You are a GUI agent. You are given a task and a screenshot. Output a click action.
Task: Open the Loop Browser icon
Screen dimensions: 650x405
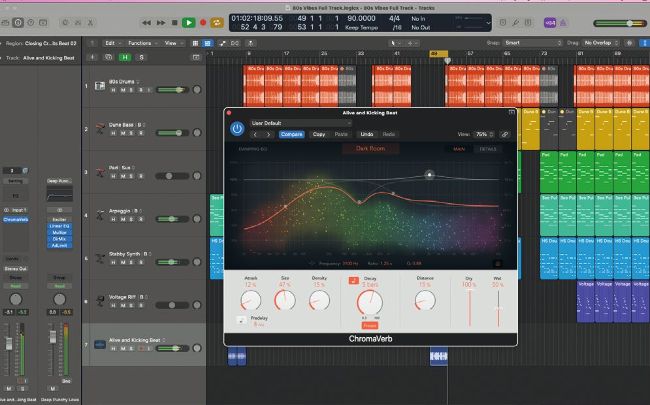pos(528,23)
